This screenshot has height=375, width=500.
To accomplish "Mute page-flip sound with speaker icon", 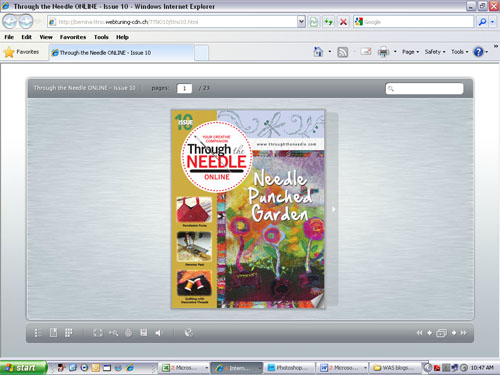I will (x=158, y=333).
